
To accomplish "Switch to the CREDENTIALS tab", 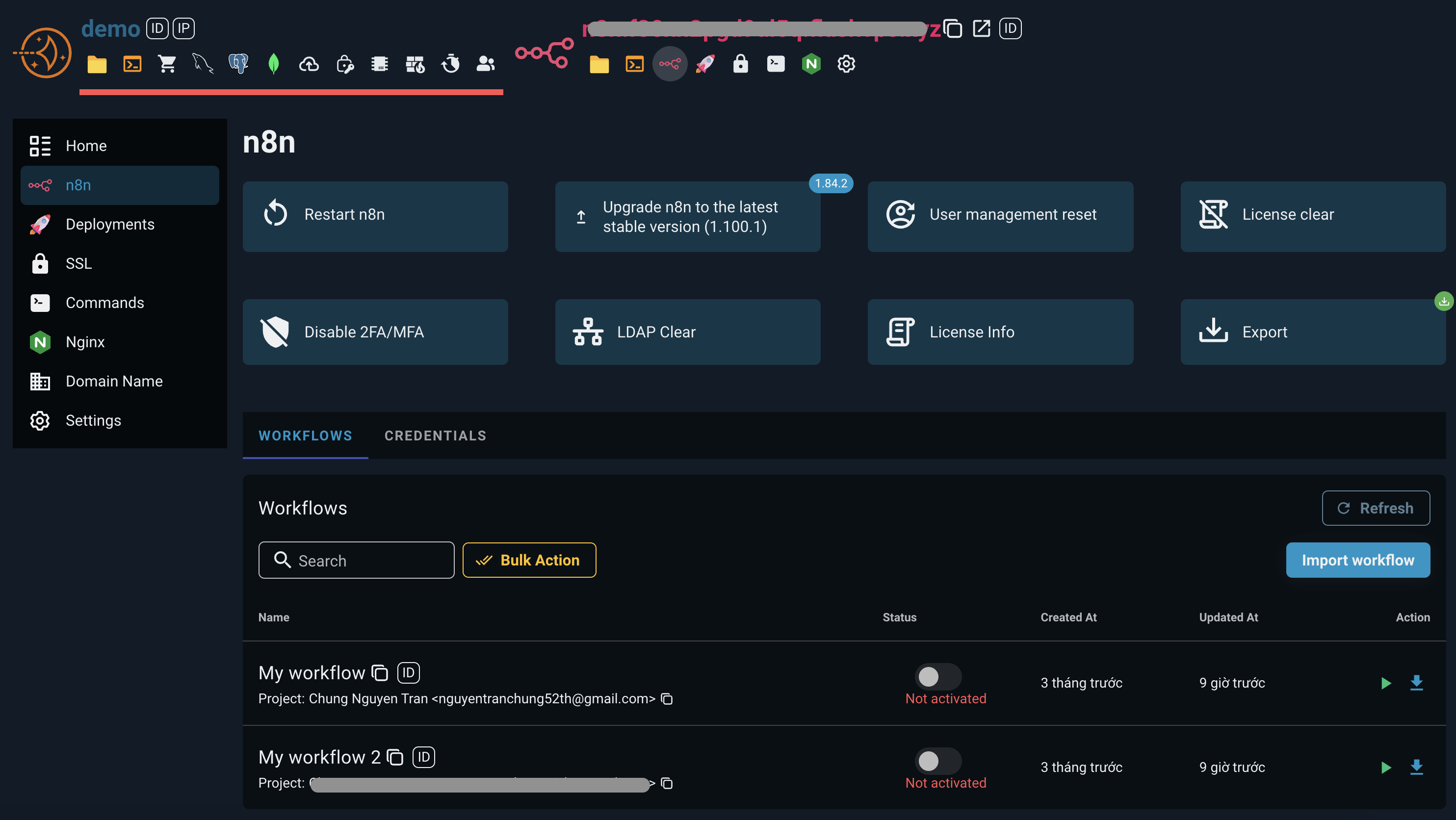I will pyautogui.click(x=435, y=435).
